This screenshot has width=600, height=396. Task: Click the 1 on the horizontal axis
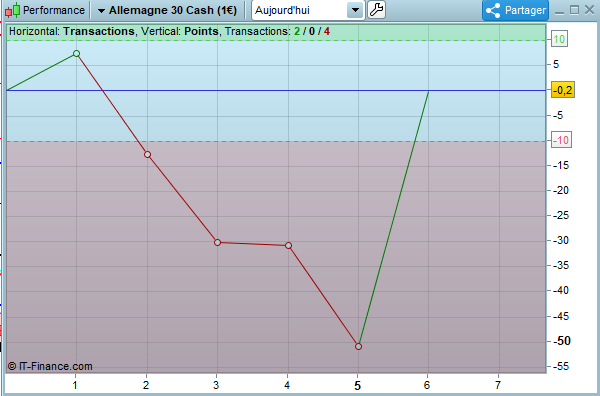point(75,385)
